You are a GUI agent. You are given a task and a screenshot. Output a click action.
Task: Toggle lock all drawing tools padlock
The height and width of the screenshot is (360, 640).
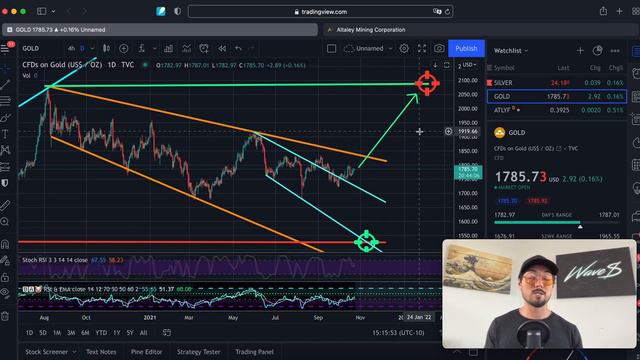[x=5, y=278]
